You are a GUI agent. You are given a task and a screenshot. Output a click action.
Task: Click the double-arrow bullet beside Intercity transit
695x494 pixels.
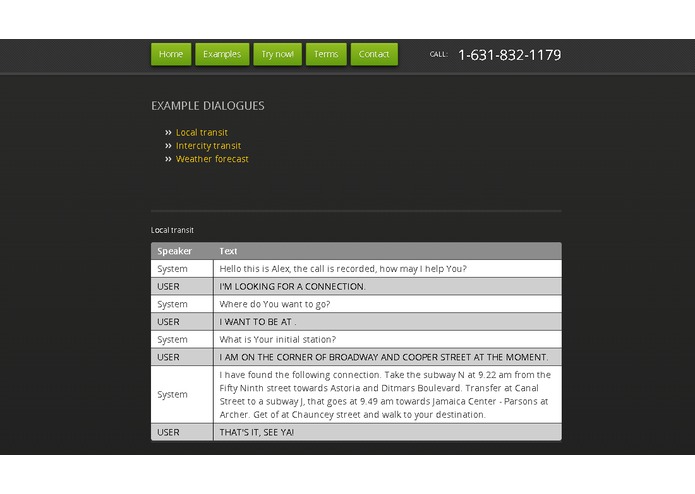point(168,146)
